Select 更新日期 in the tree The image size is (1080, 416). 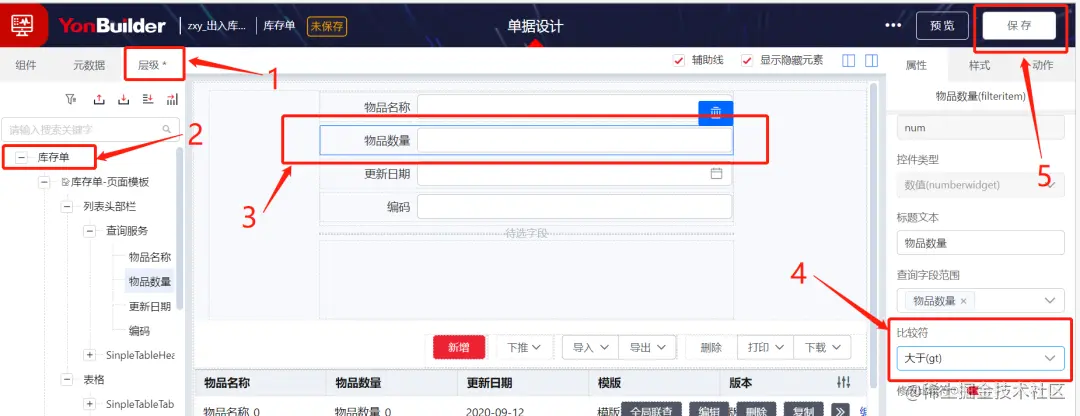tap(149, 306)
